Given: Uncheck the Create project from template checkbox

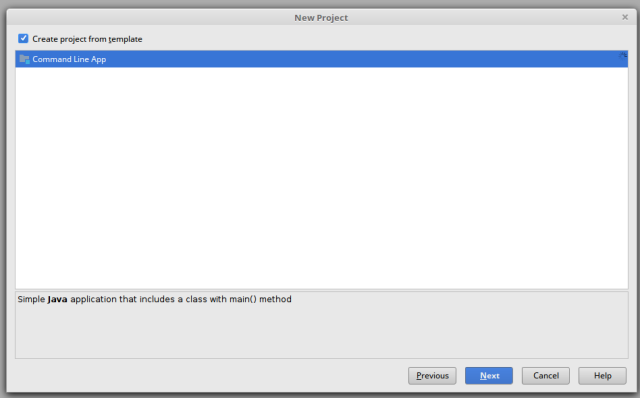Looking at the screenshot, I should (23, 38).
